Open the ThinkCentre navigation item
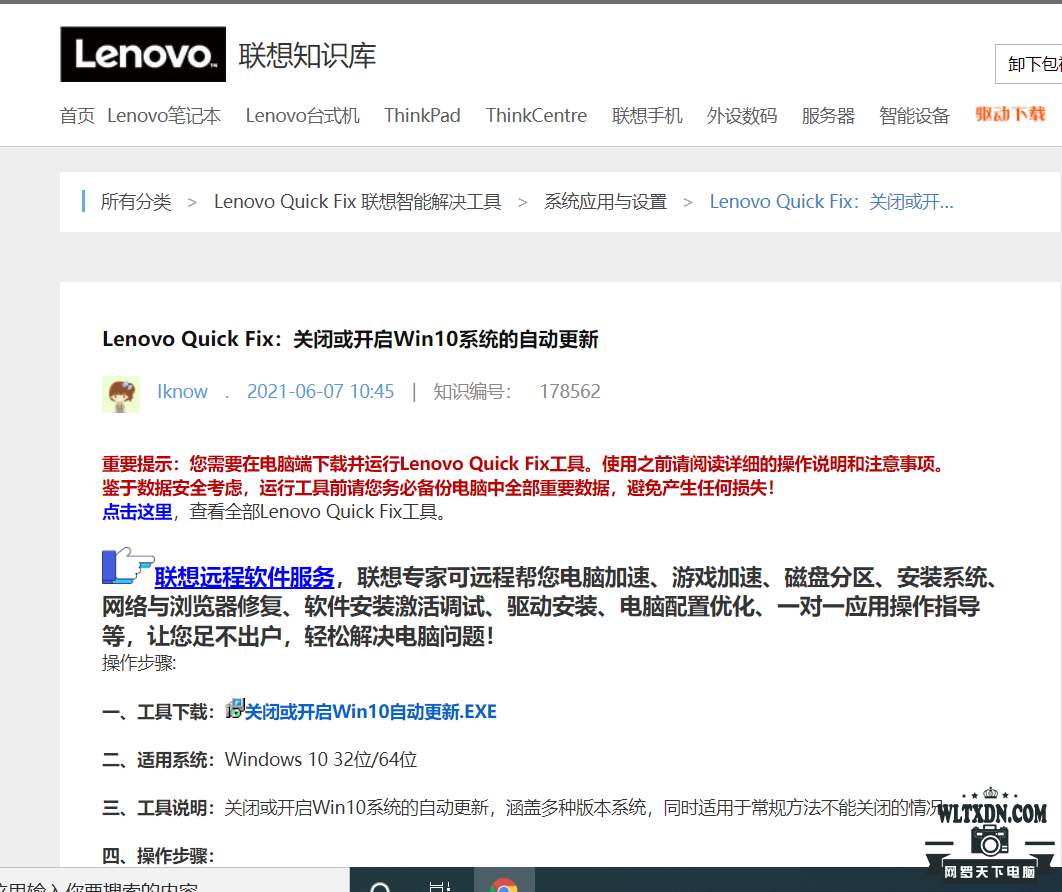This screenshot has width=1062, height=892. pos(536,116)
